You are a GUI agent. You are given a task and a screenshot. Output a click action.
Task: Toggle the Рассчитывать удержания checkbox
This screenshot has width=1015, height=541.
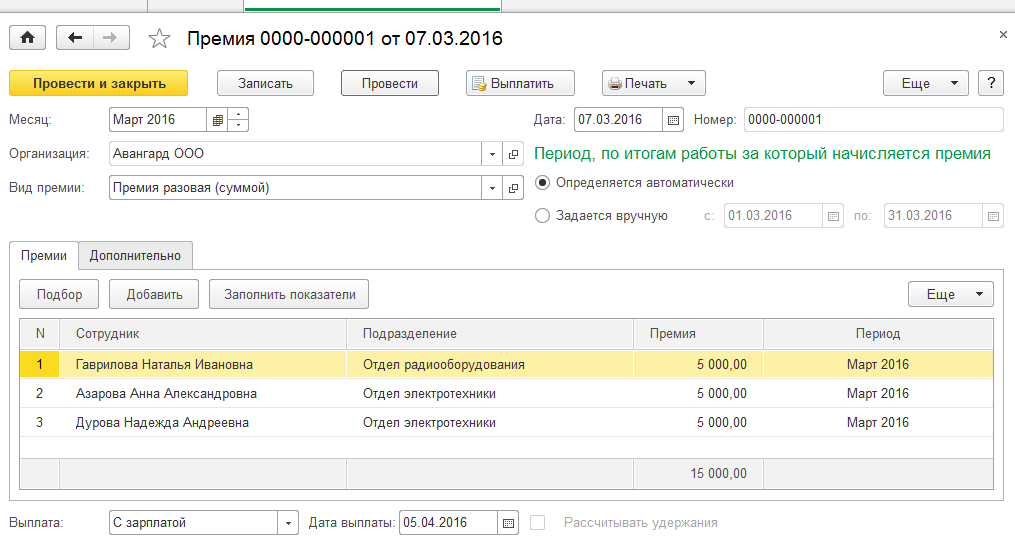click(x=539, y=523)
